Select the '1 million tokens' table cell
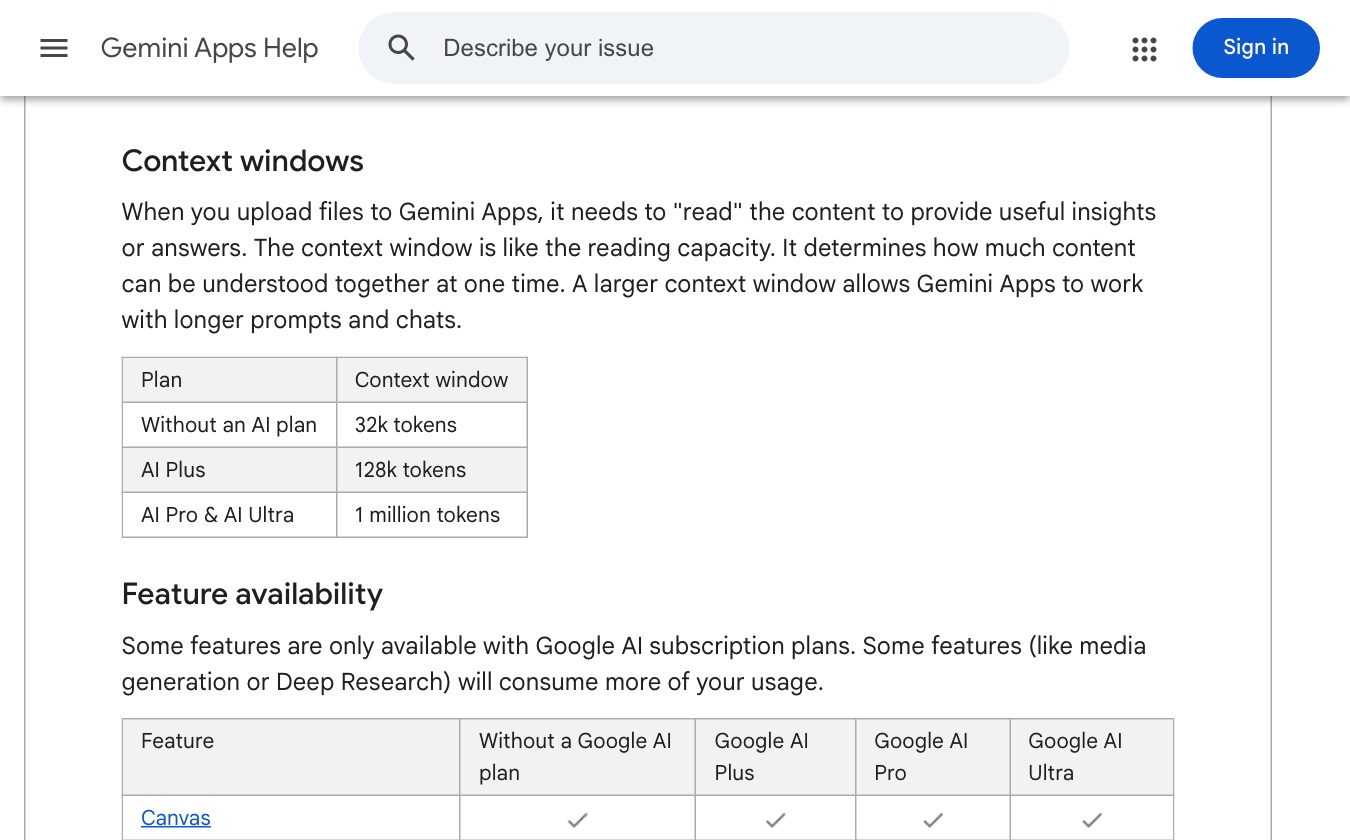 click(x=432, y=515)
